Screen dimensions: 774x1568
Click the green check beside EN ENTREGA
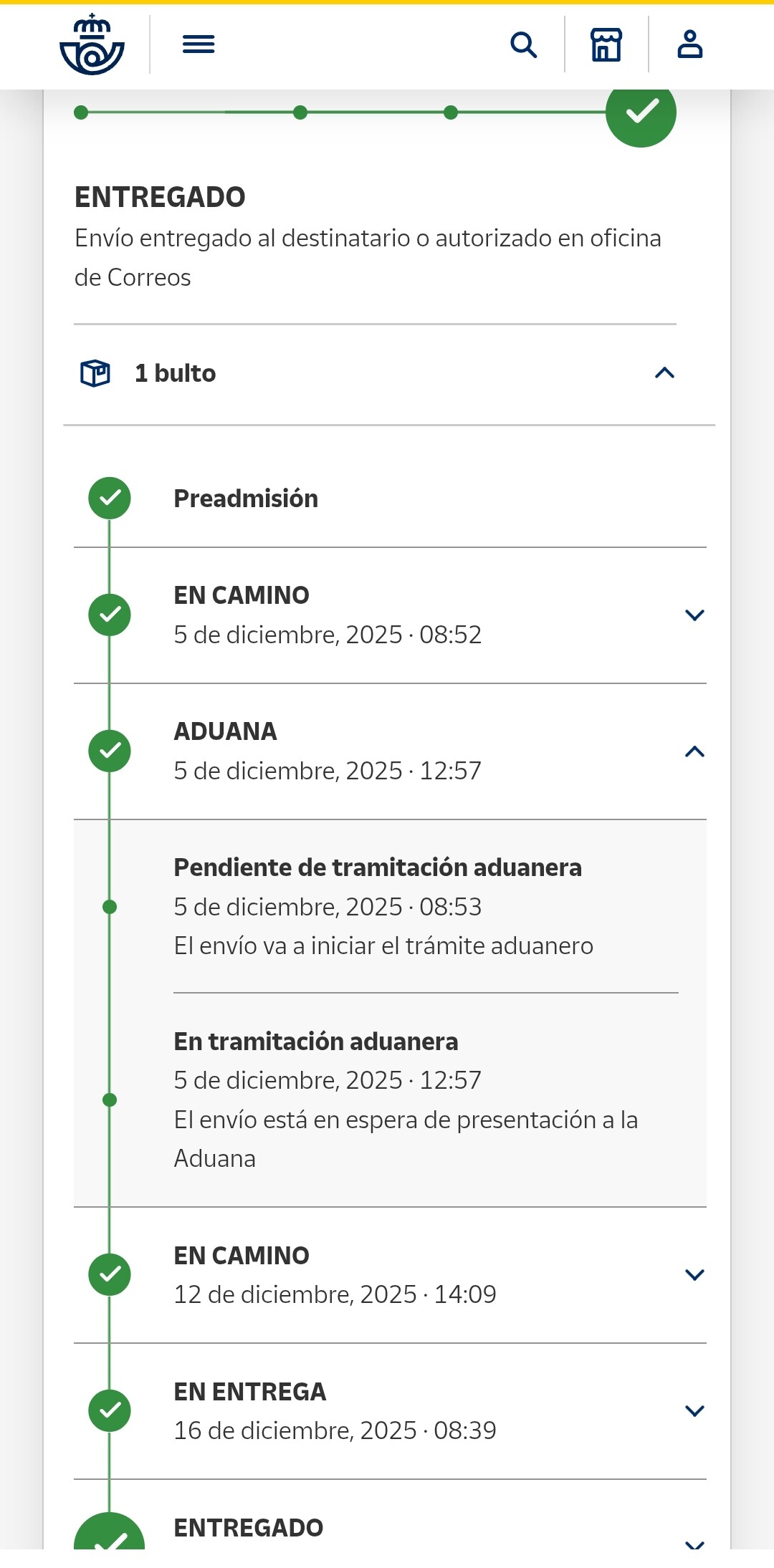pos(110,1410)
